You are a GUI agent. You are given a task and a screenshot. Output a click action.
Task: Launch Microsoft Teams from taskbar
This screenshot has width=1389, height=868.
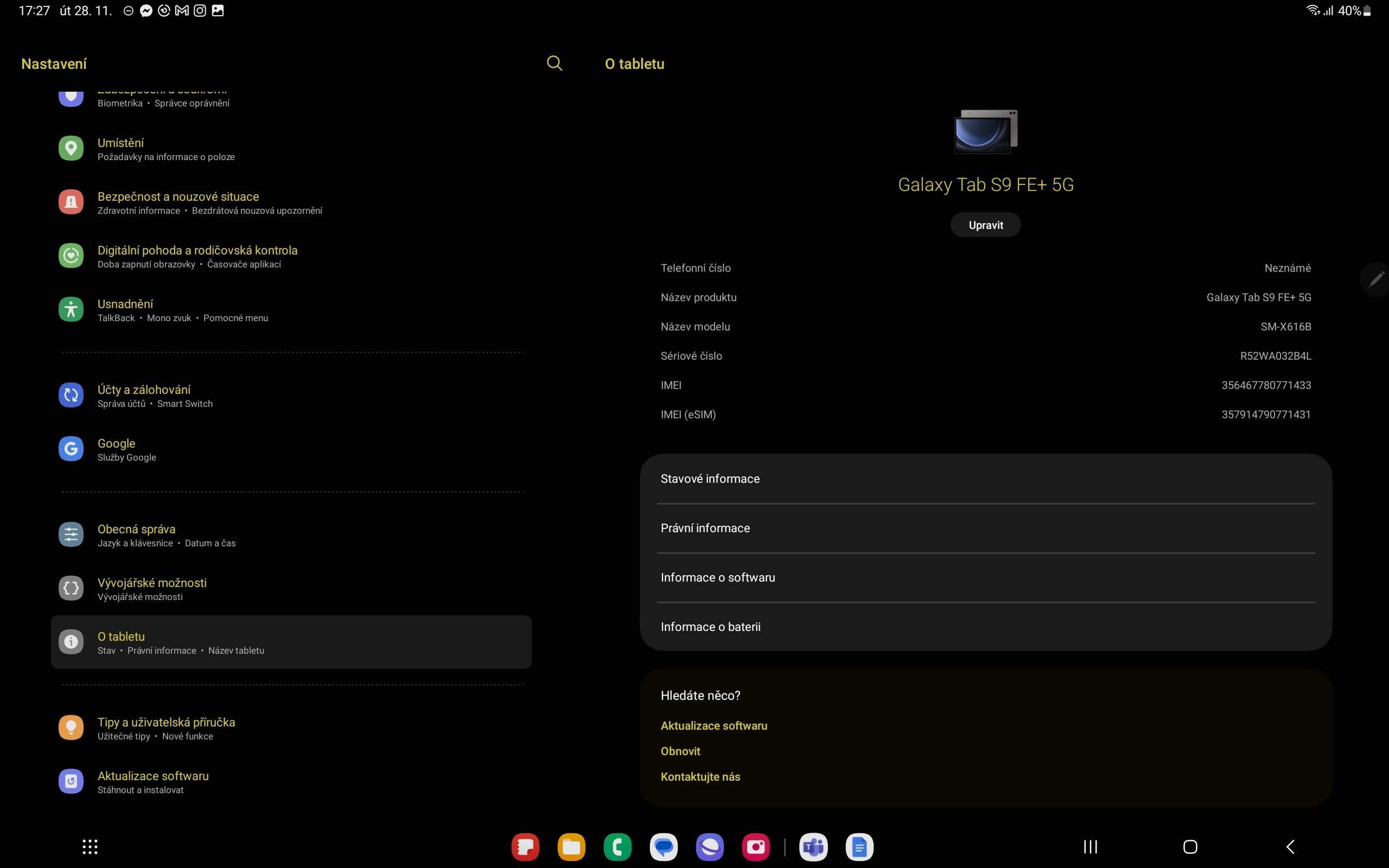click(x=813, y=847)
